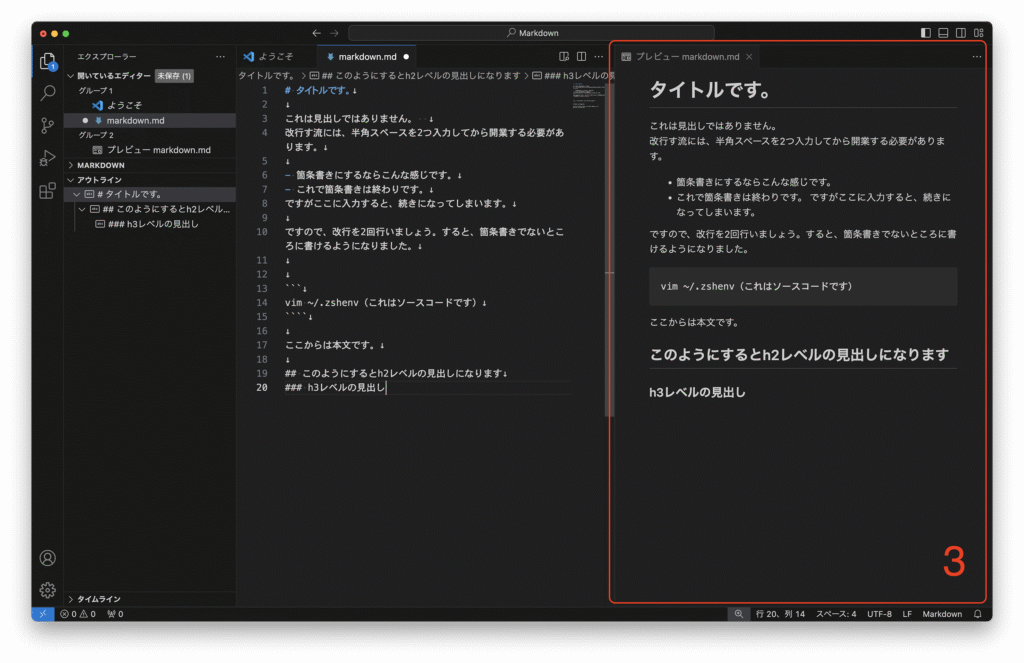Click the グループ 1 label in open editors
Viewport: 1024px width, 663px height.
tap(95, 91)
